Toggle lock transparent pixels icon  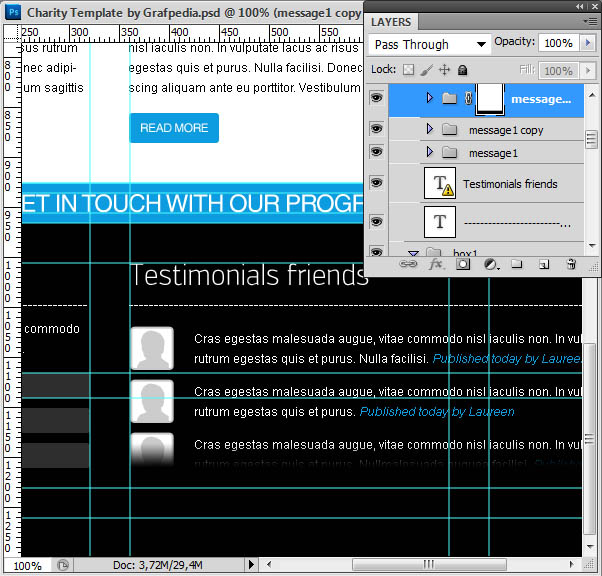click(408, 70)
